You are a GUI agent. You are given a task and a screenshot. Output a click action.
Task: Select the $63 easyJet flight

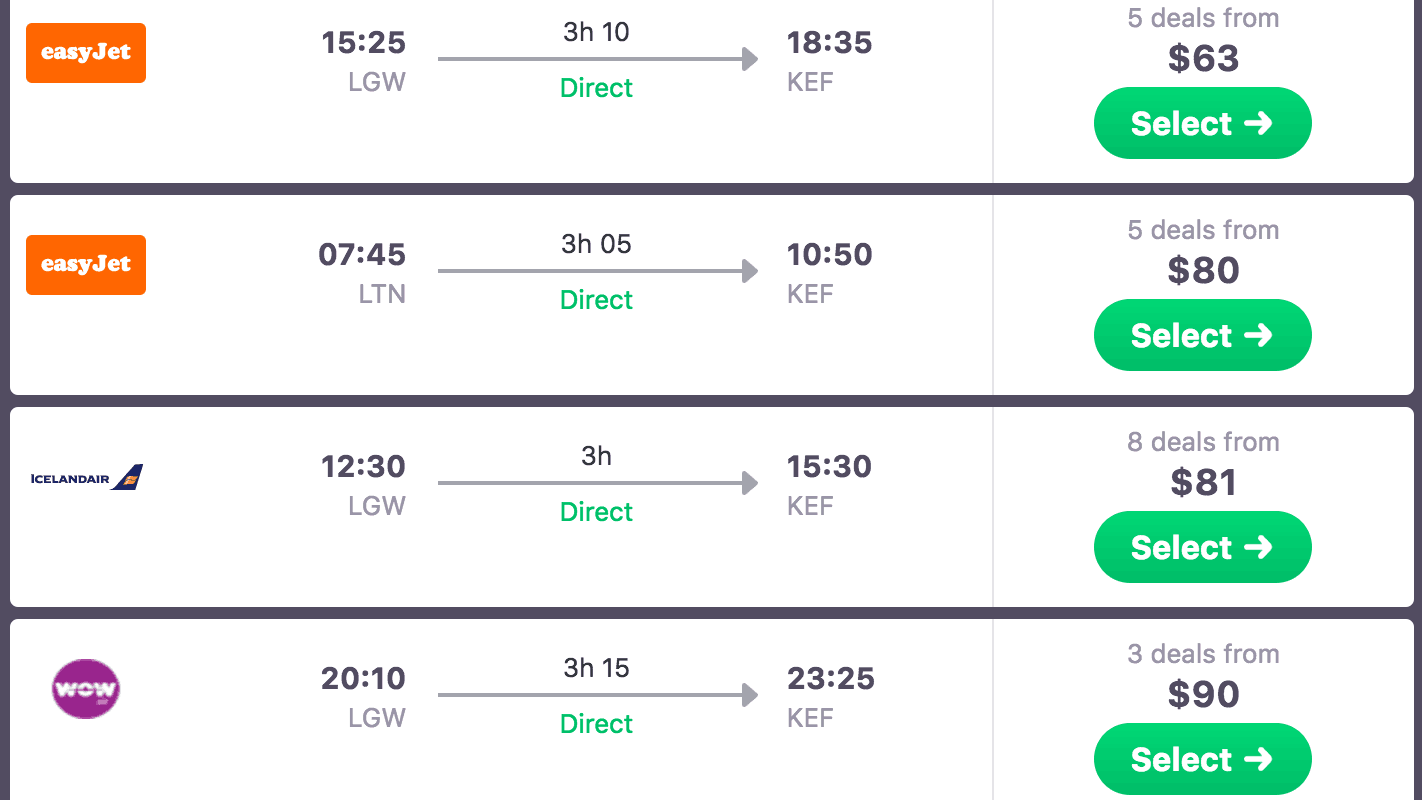[1202, 123]
